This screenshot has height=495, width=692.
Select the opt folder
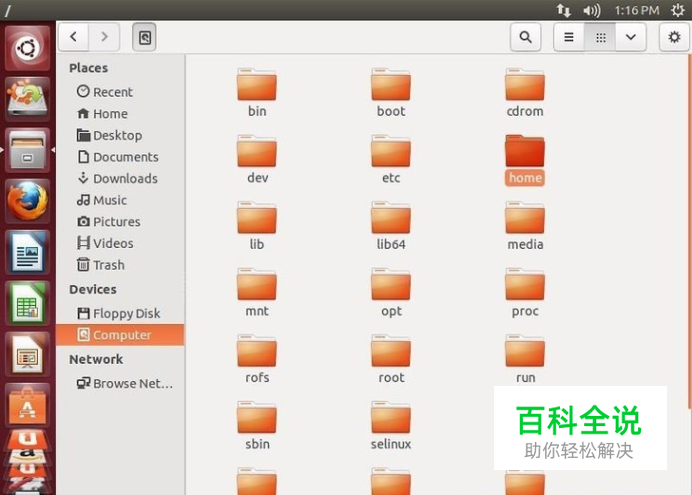(391, 292)
